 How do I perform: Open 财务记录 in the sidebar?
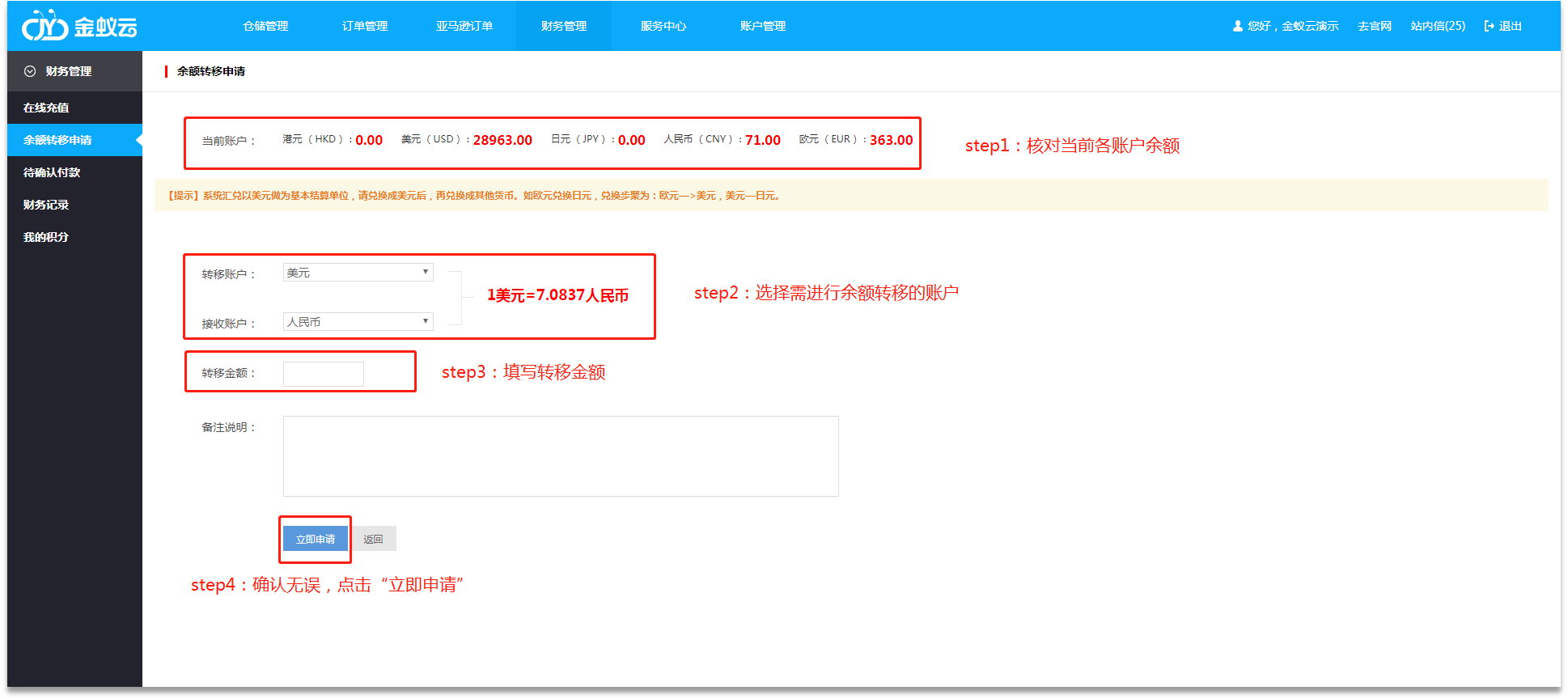click(46, 205)
